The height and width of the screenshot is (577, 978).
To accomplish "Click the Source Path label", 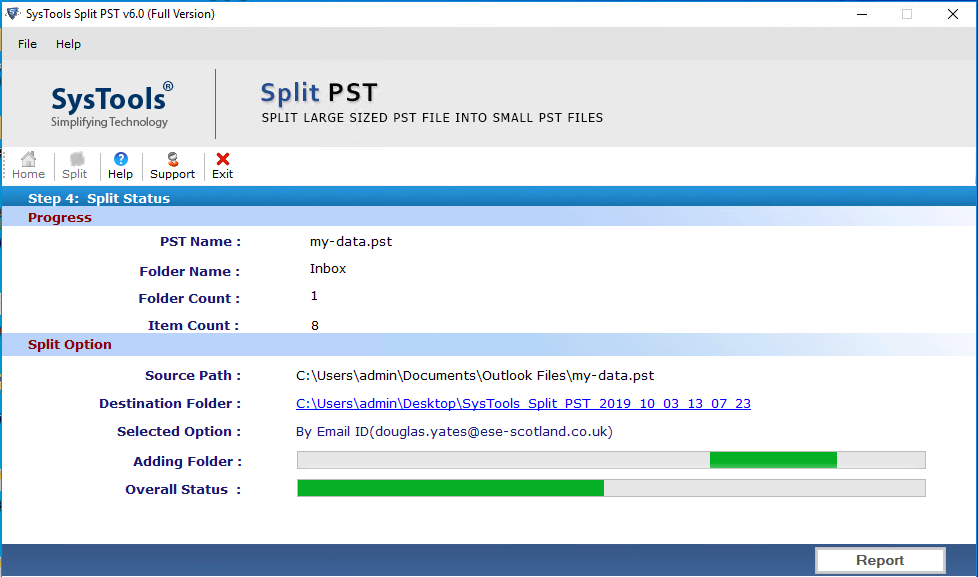I will 193,376.
